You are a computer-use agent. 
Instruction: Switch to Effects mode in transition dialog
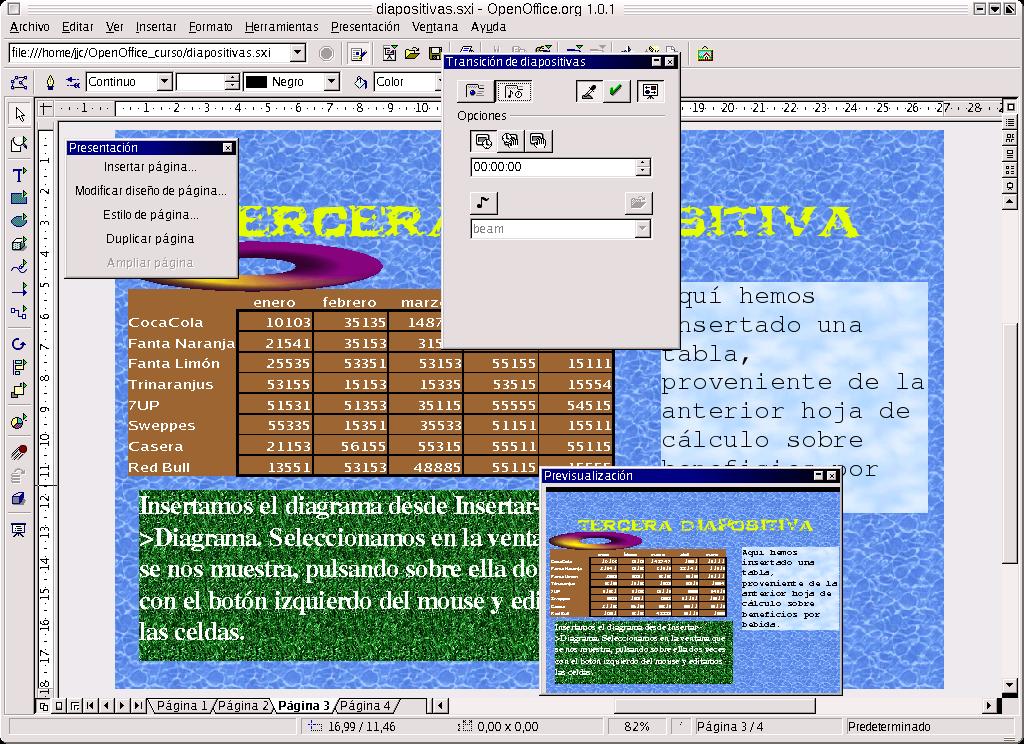[475, 91]
